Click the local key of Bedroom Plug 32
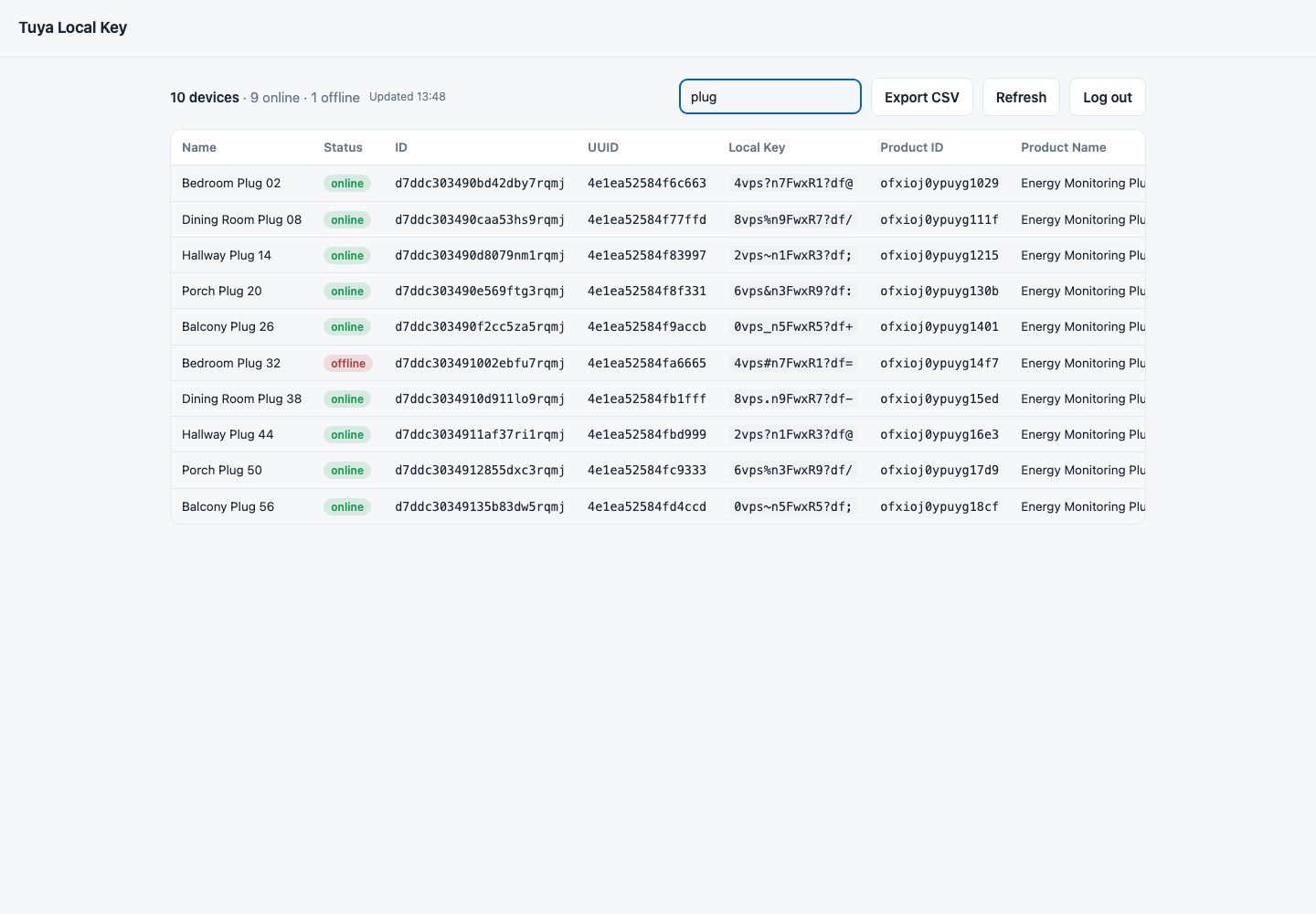The image size is (1316, 914). [x=793, y=363]
